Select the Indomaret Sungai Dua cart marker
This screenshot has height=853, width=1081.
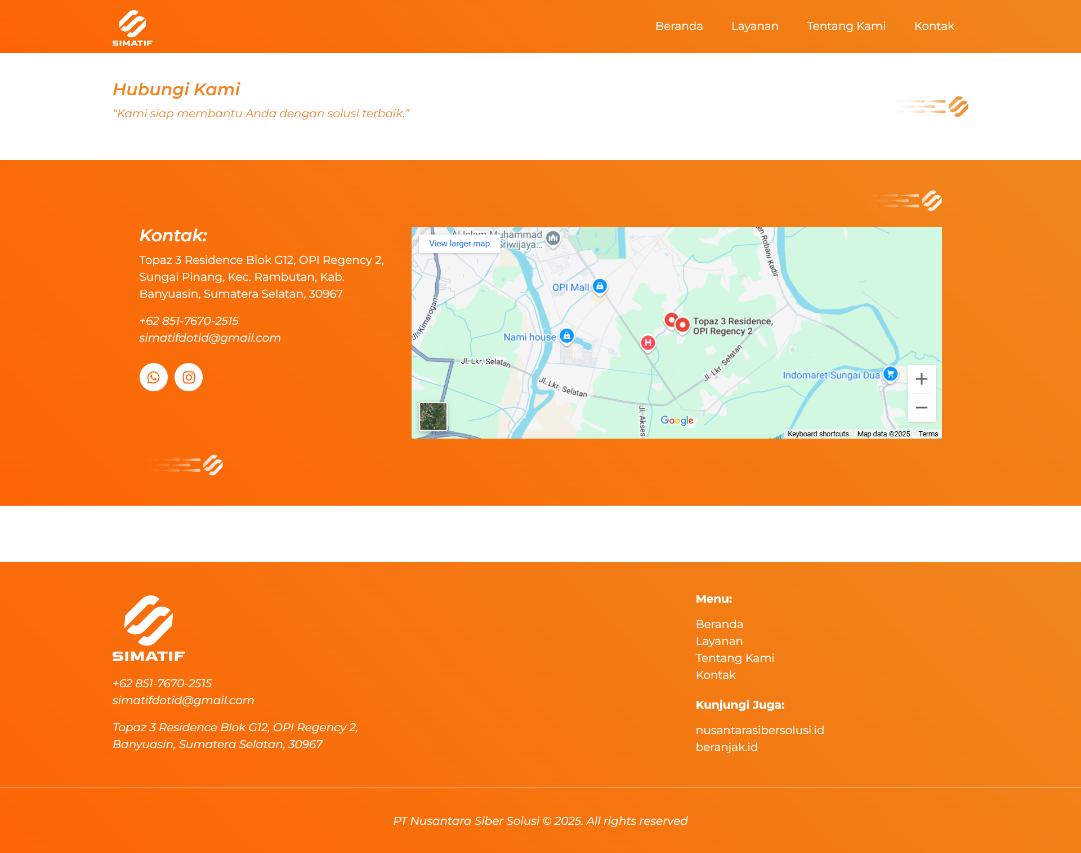890,374
